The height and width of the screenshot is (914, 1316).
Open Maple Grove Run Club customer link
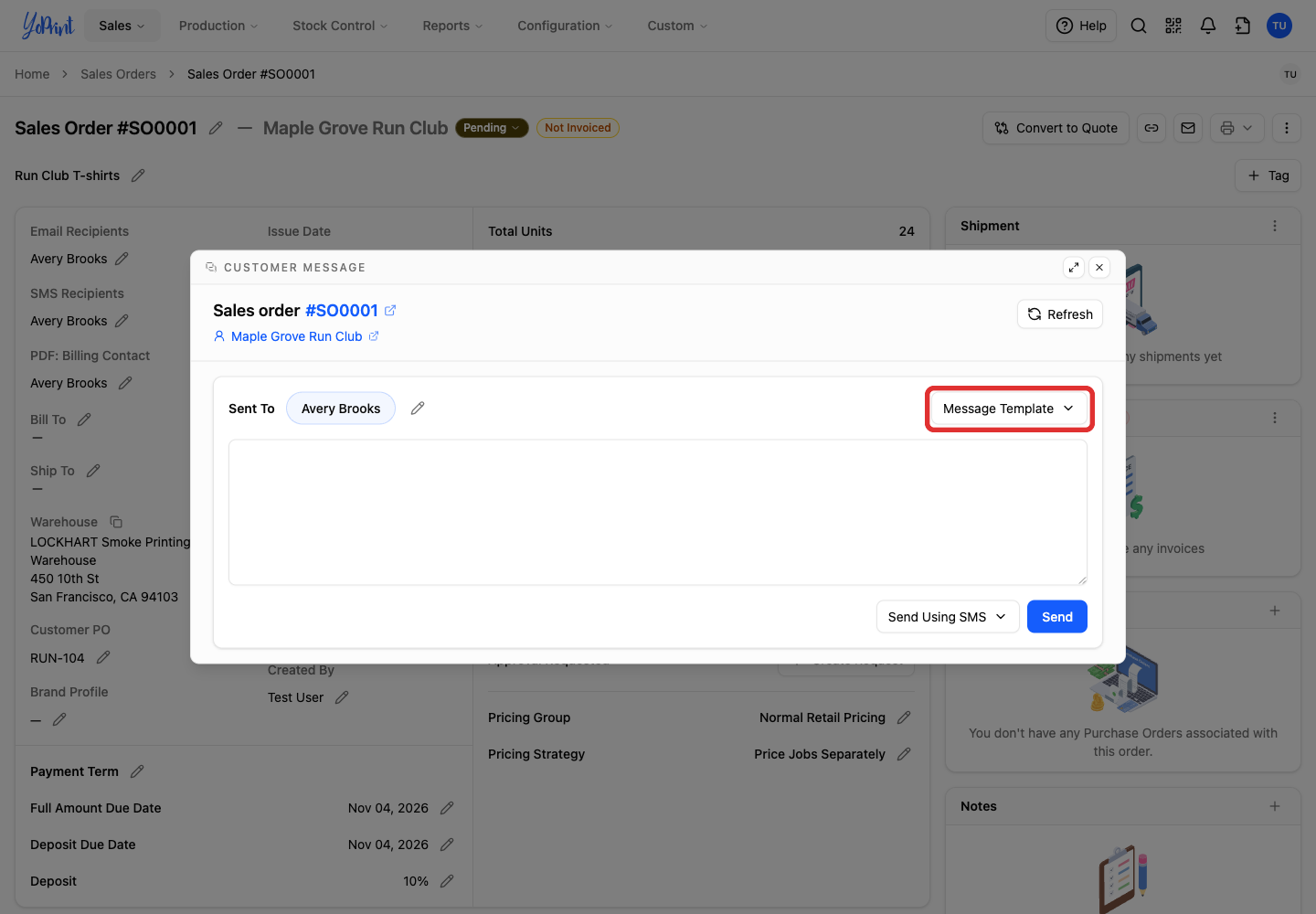(x=296, y=336)
